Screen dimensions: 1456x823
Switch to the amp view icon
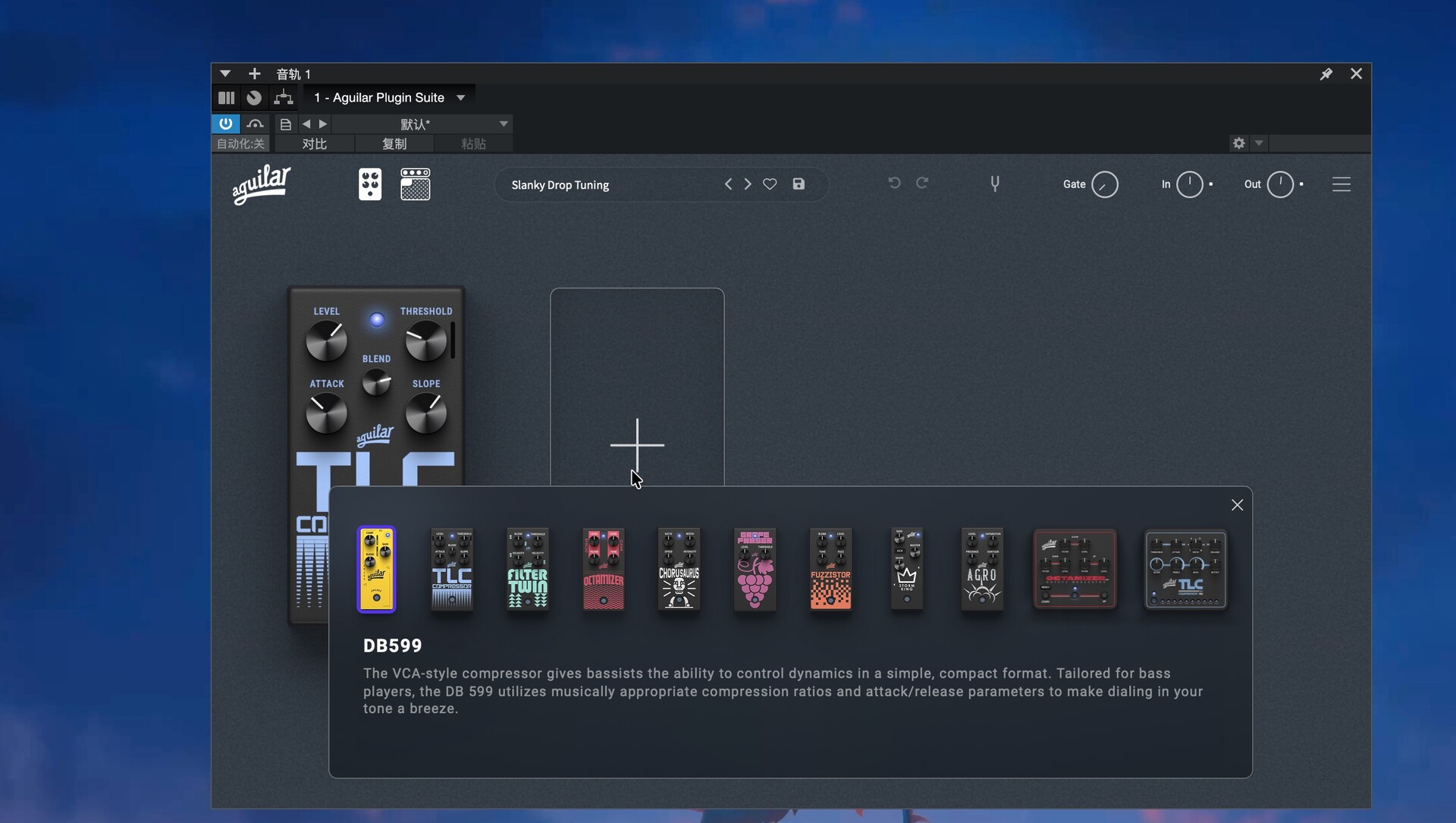(x=415, y=184)
